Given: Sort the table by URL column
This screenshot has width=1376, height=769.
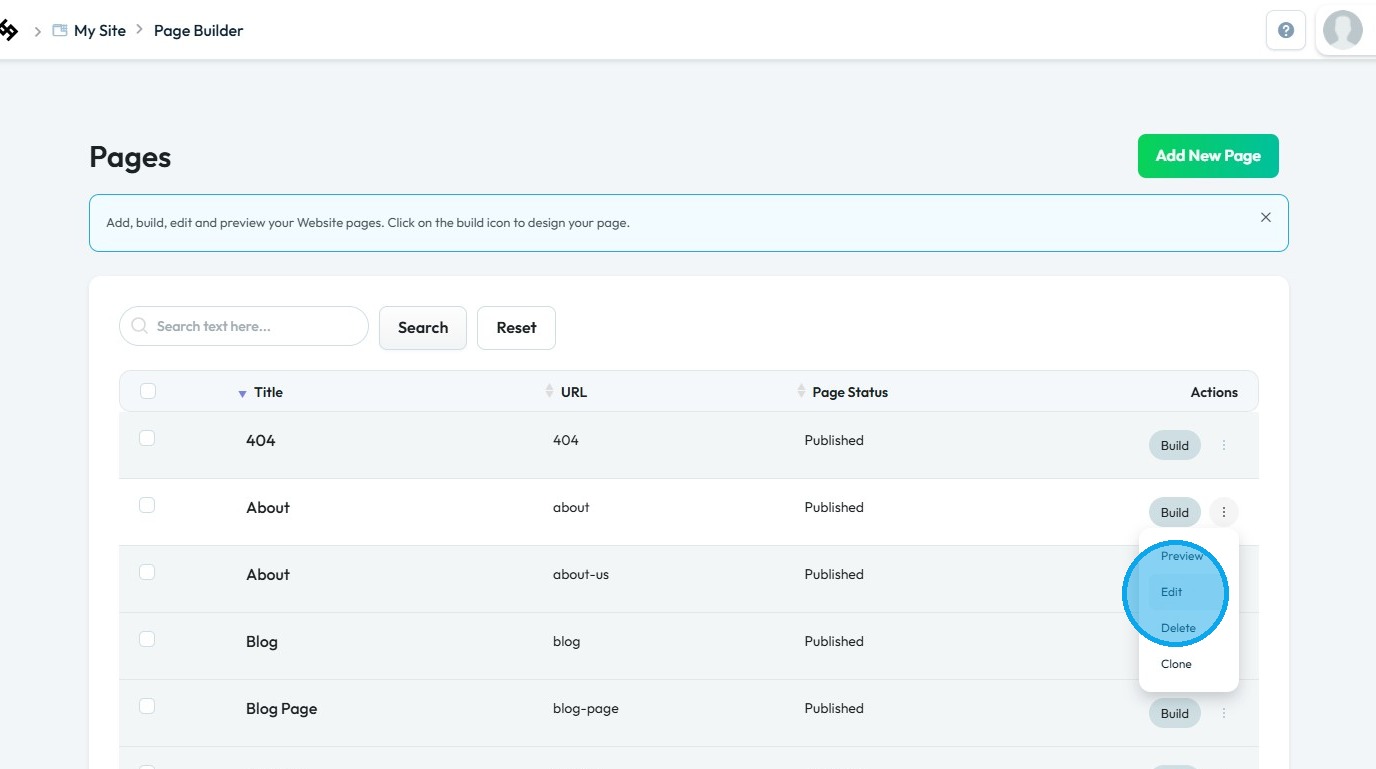Looking at the screenshot, I should click(549, 391).
